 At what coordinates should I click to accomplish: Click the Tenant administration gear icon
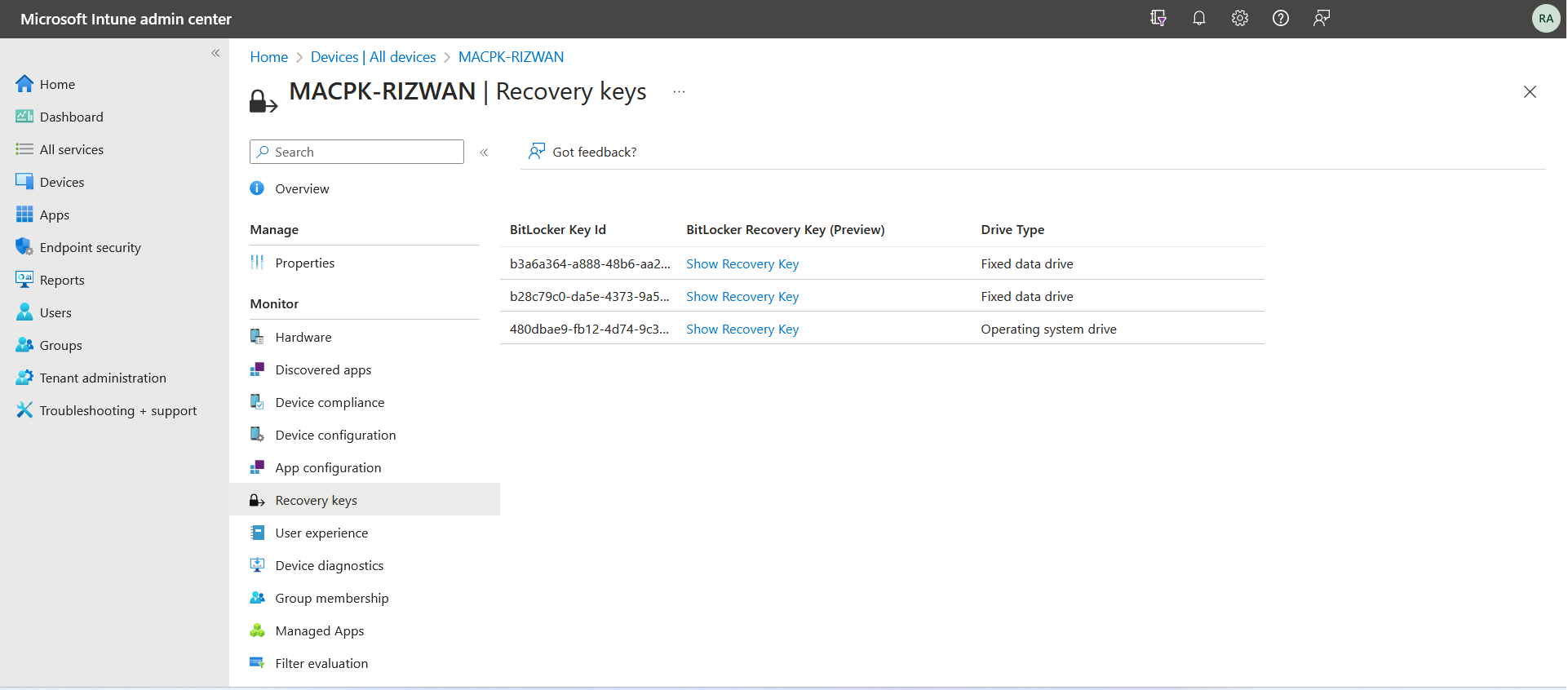click(x=24, y=377)
